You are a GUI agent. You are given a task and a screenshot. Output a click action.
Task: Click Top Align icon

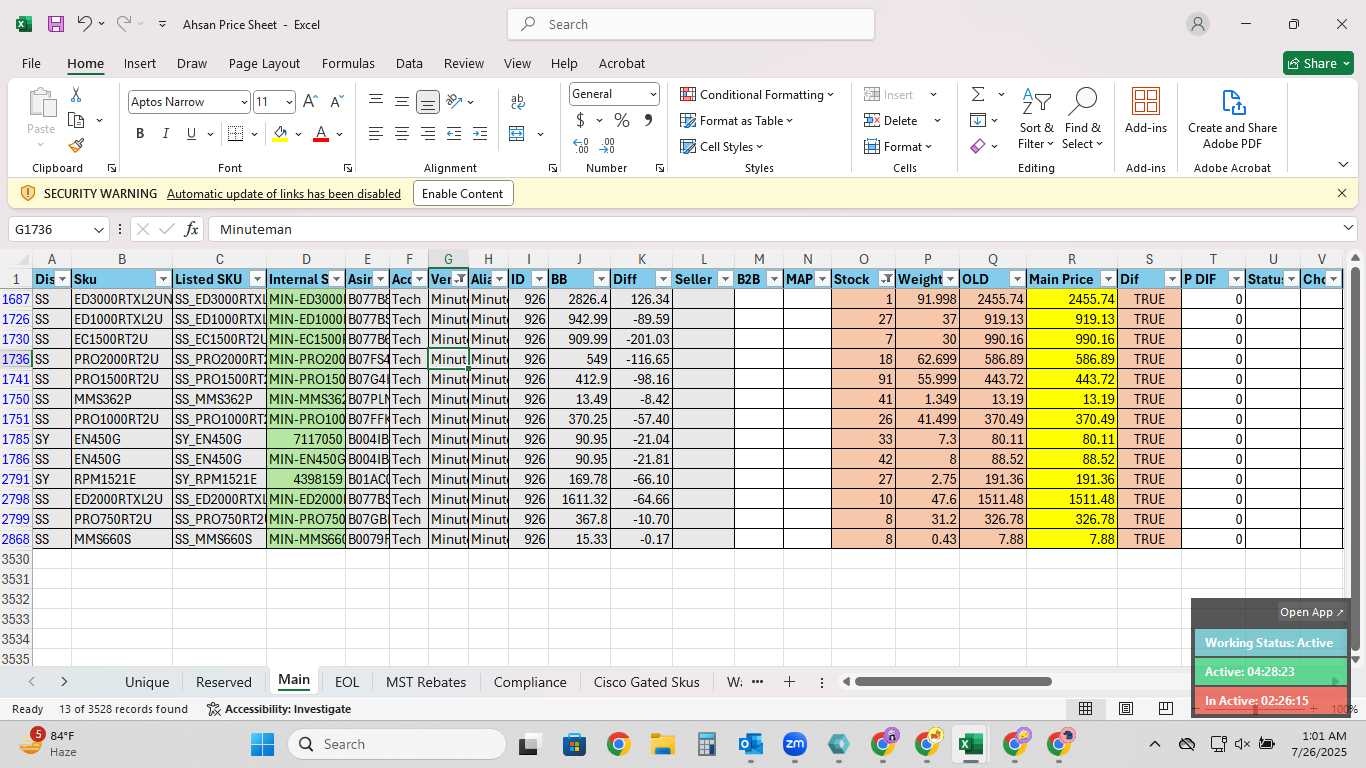tap(376, 102)
